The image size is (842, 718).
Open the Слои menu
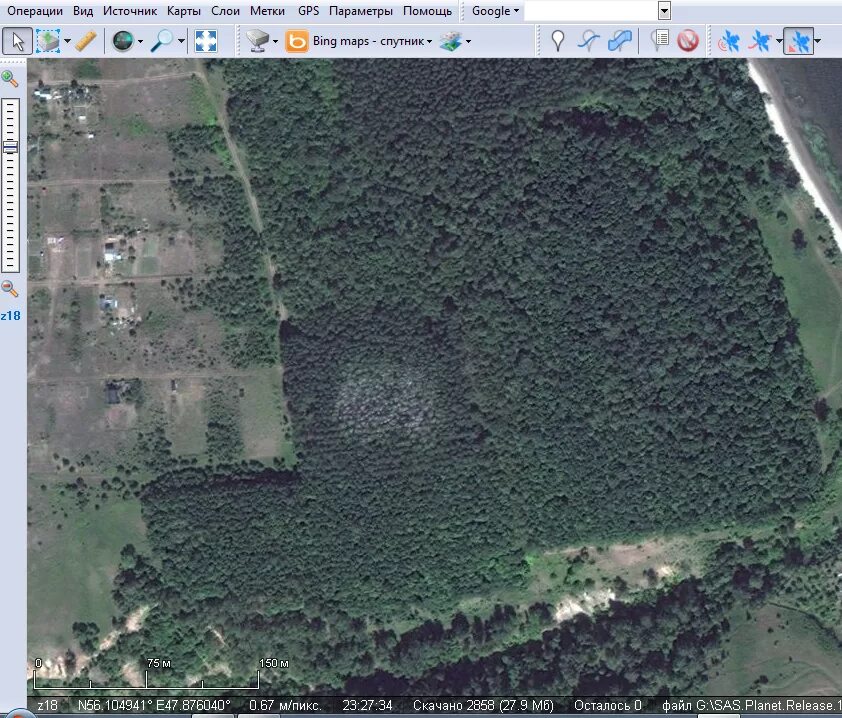coord(225,11)
